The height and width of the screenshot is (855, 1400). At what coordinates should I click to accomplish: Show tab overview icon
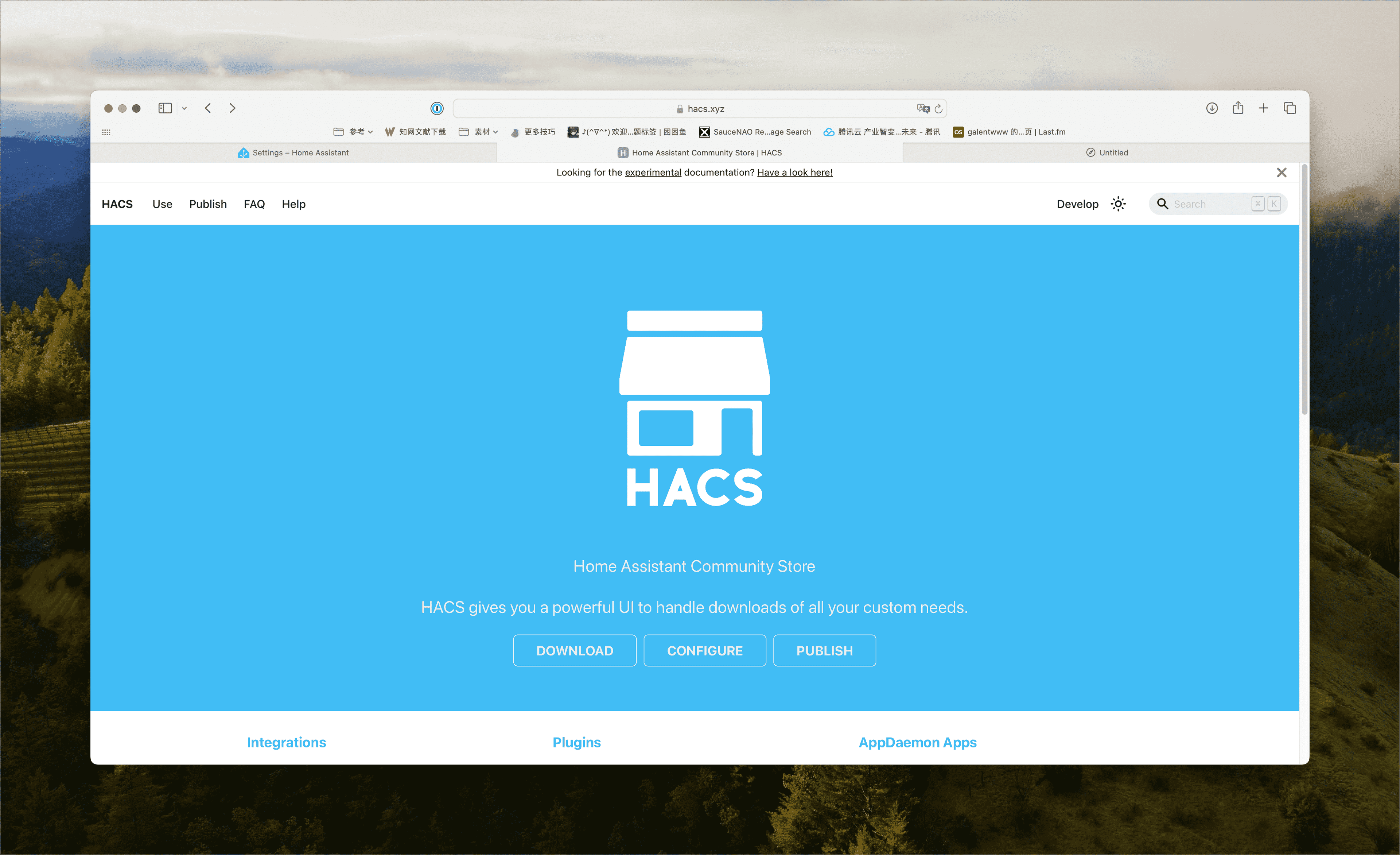[x=1289, y=108]
